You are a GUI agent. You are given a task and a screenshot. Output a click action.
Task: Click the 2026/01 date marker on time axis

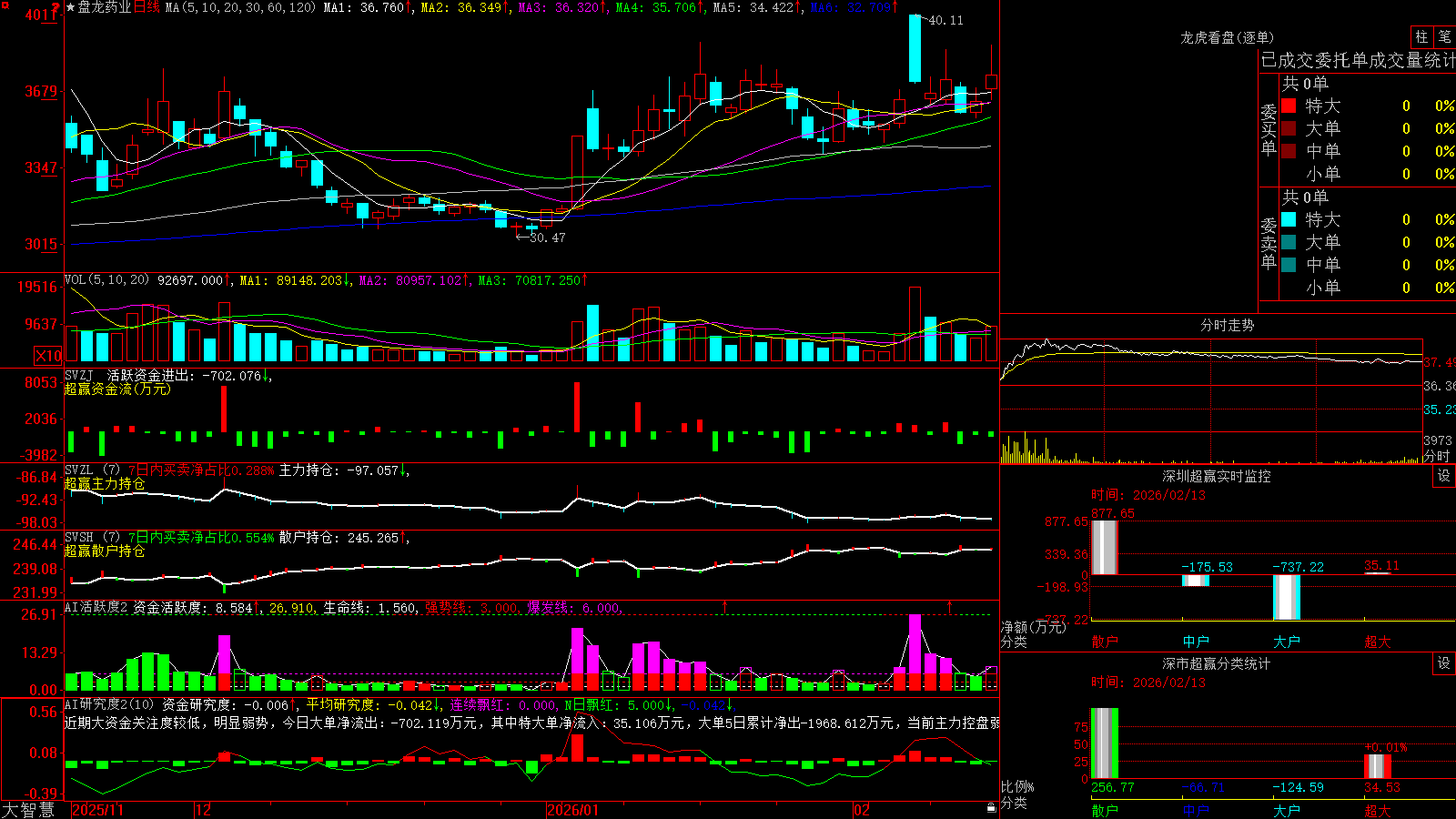(x=573, y=810)
